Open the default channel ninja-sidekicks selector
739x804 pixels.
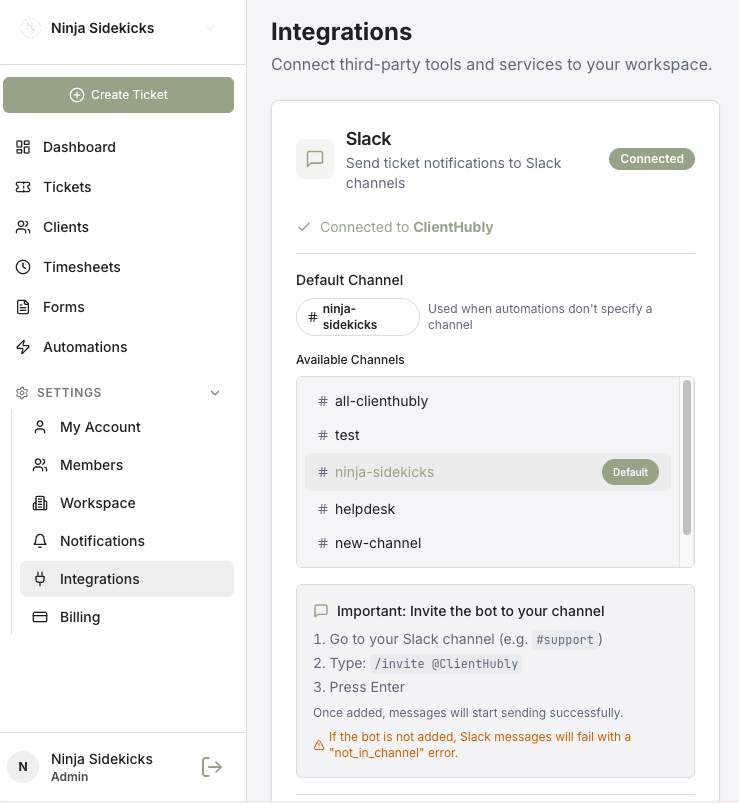click(x=358, y=317)
